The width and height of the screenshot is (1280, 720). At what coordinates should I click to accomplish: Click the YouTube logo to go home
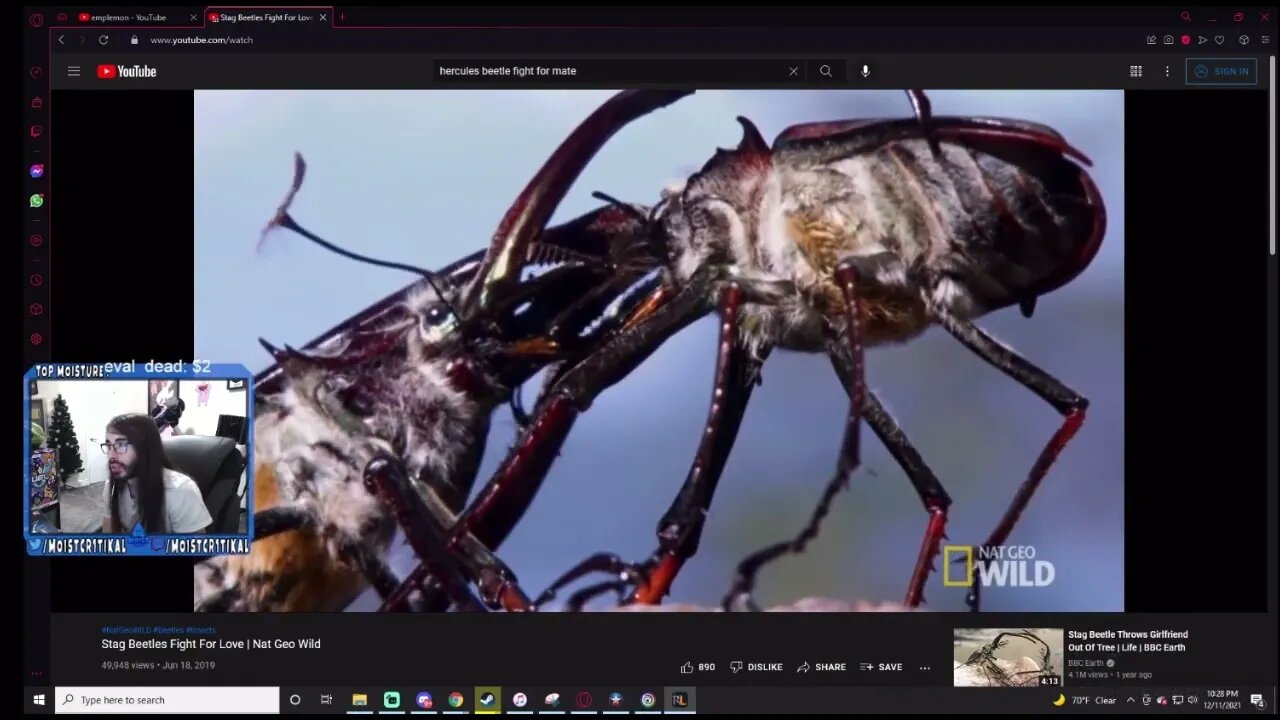point(127,71)
